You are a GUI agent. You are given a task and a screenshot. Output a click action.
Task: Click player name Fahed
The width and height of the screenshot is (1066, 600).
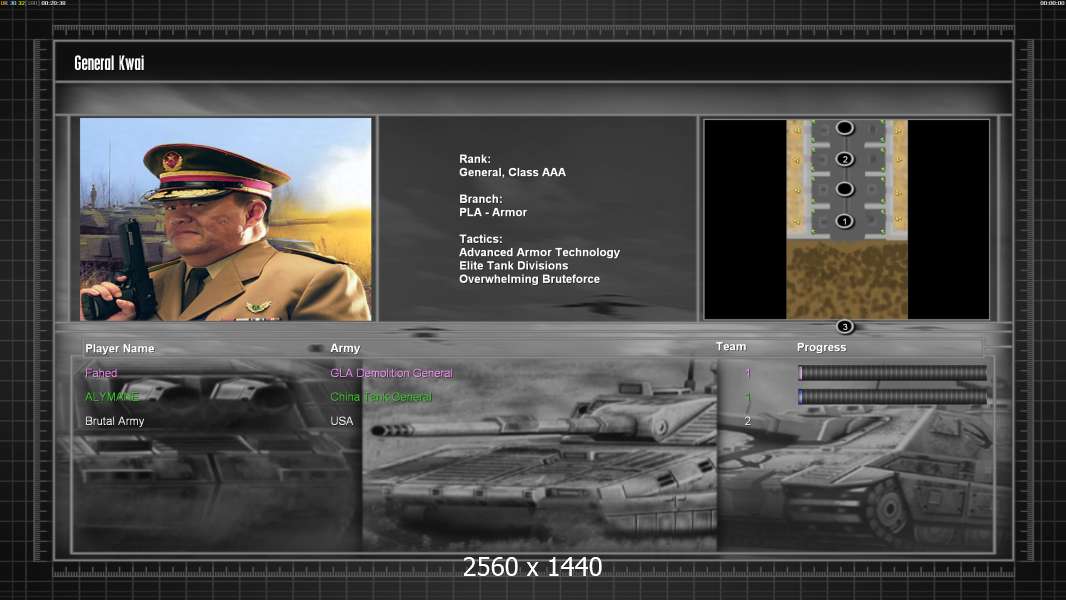101,373
